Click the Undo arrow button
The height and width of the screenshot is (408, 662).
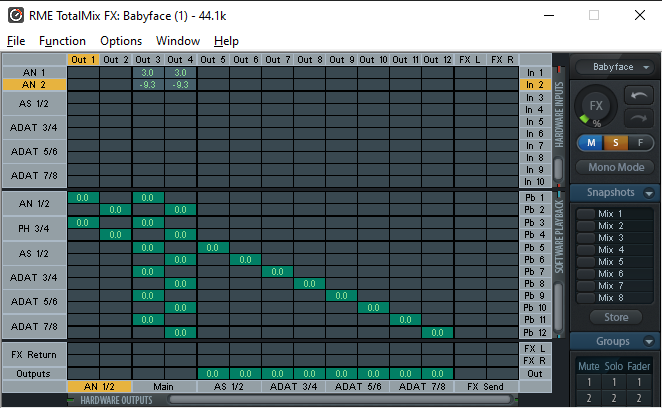pos(639,97)
